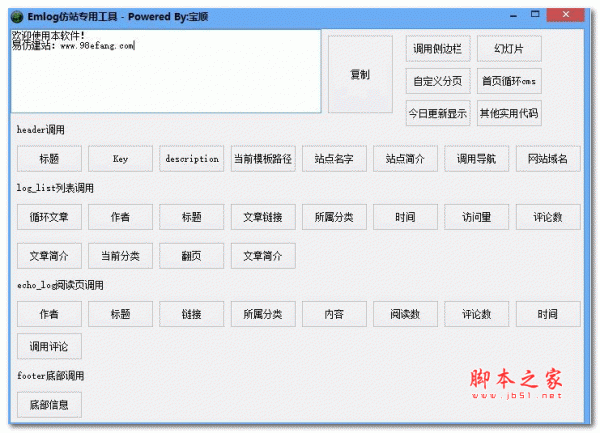Click the 阅读数 button

(x=406, y=314)
